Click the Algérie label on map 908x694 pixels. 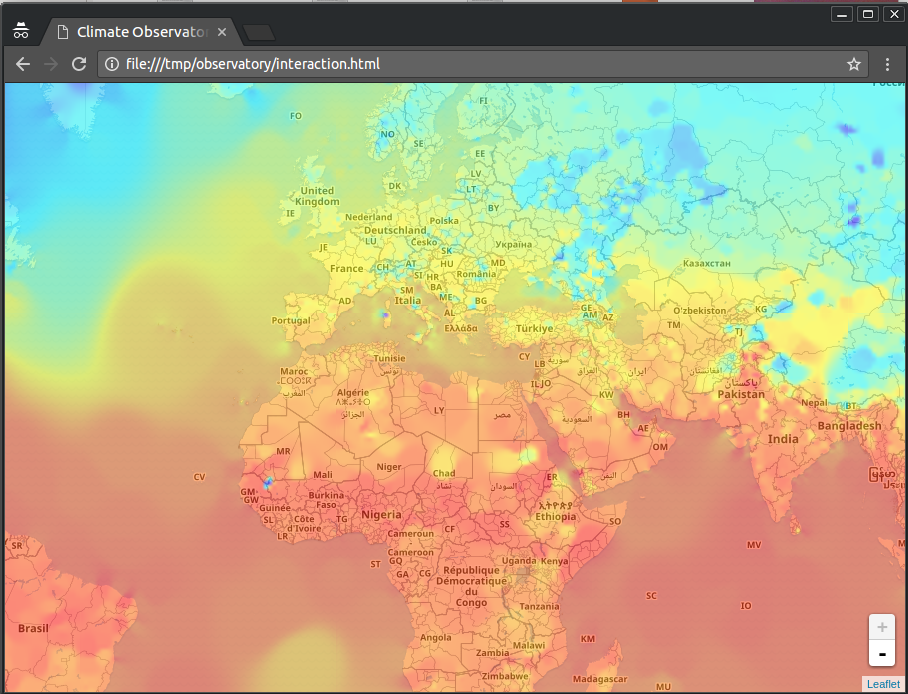click(x=353, y=392)
